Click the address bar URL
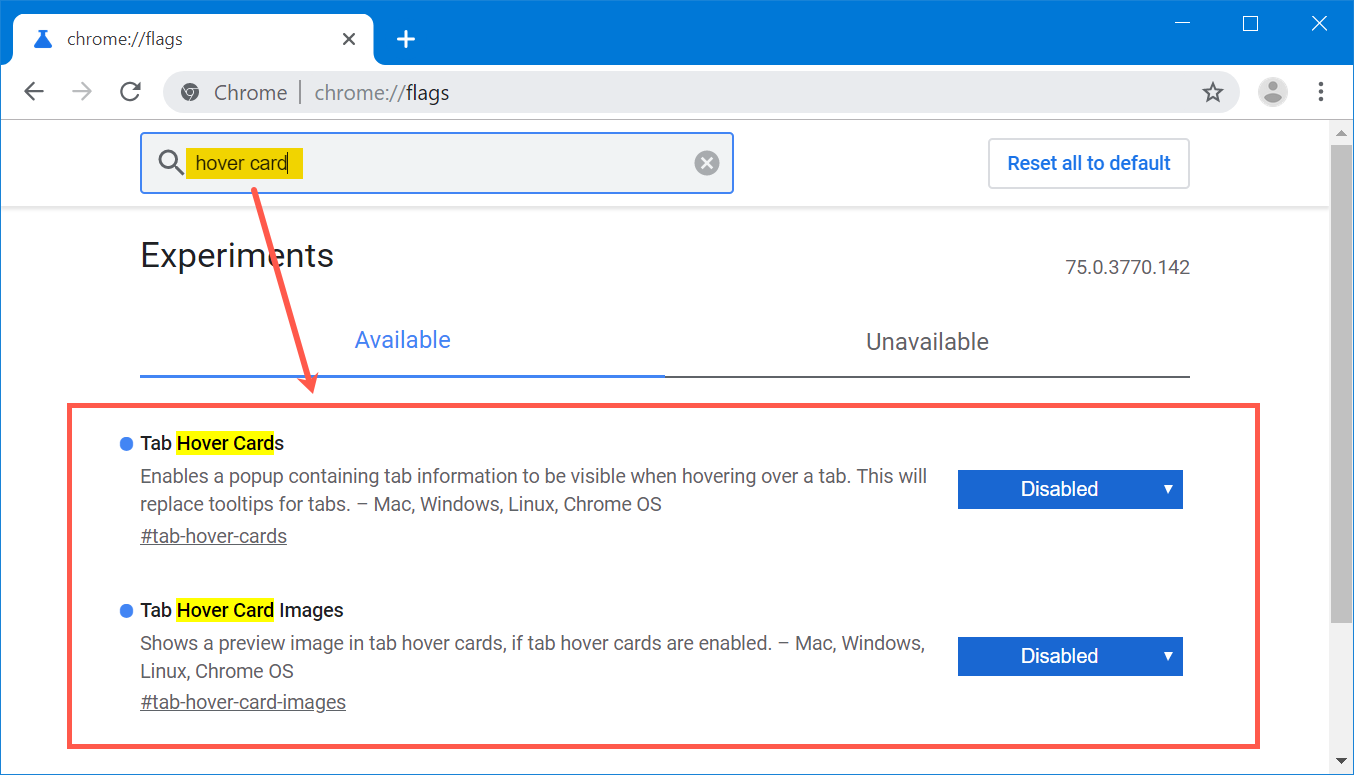The height and width of the screenshot is (775, 1354). coord(381,93)
